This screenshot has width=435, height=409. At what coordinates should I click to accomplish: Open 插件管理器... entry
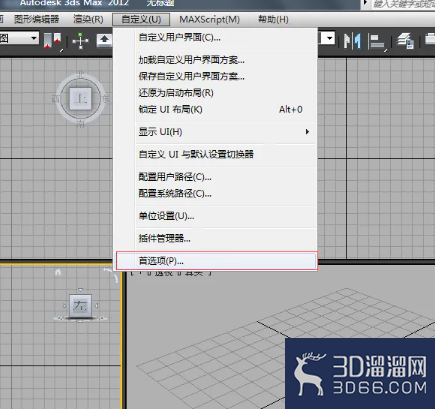click(216, 238)
